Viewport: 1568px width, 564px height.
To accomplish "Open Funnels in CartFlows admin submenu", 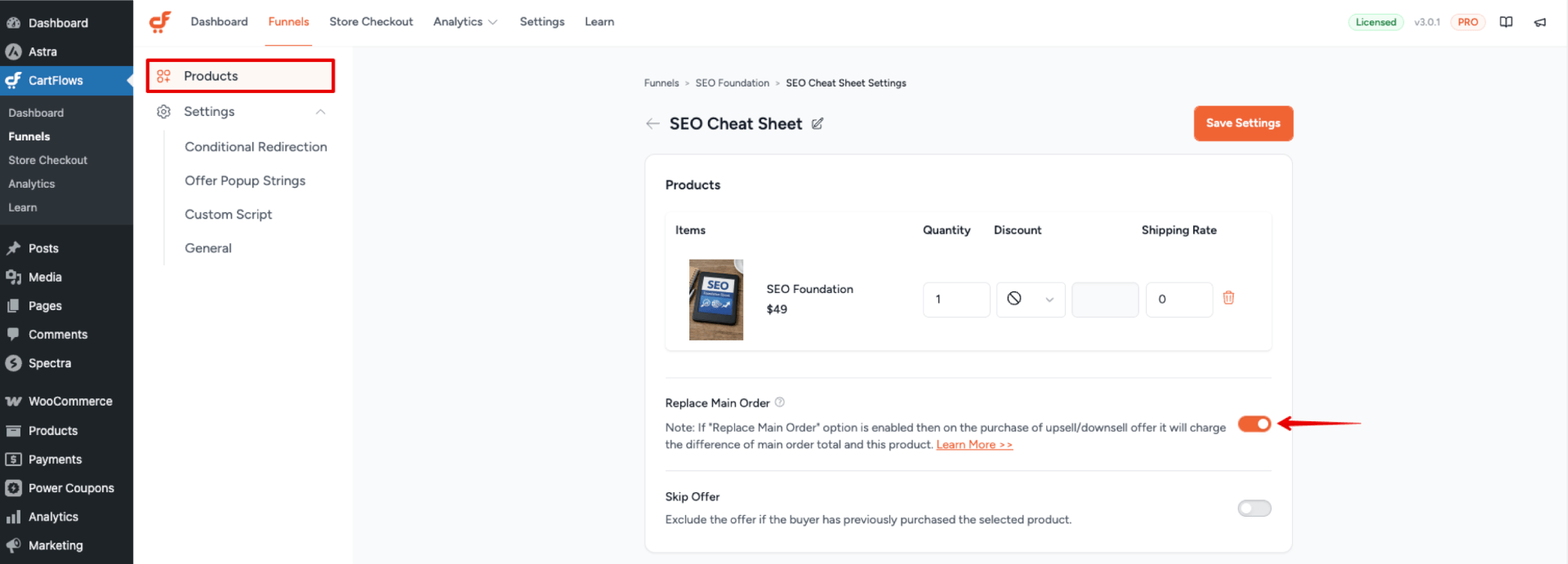I will click(29, 136).
